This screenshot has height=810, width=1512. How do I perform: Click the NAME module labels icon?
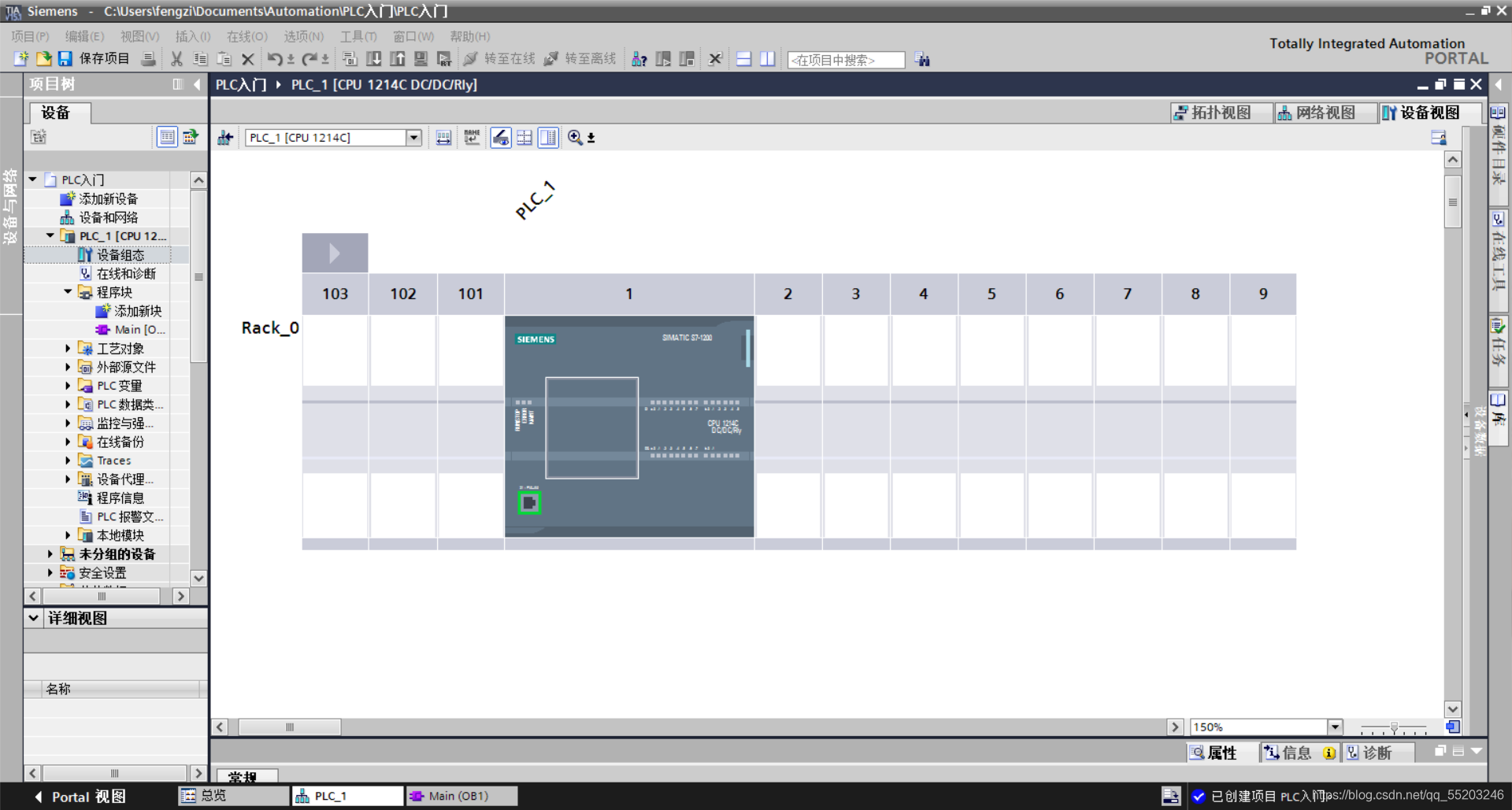pos(472,138)
